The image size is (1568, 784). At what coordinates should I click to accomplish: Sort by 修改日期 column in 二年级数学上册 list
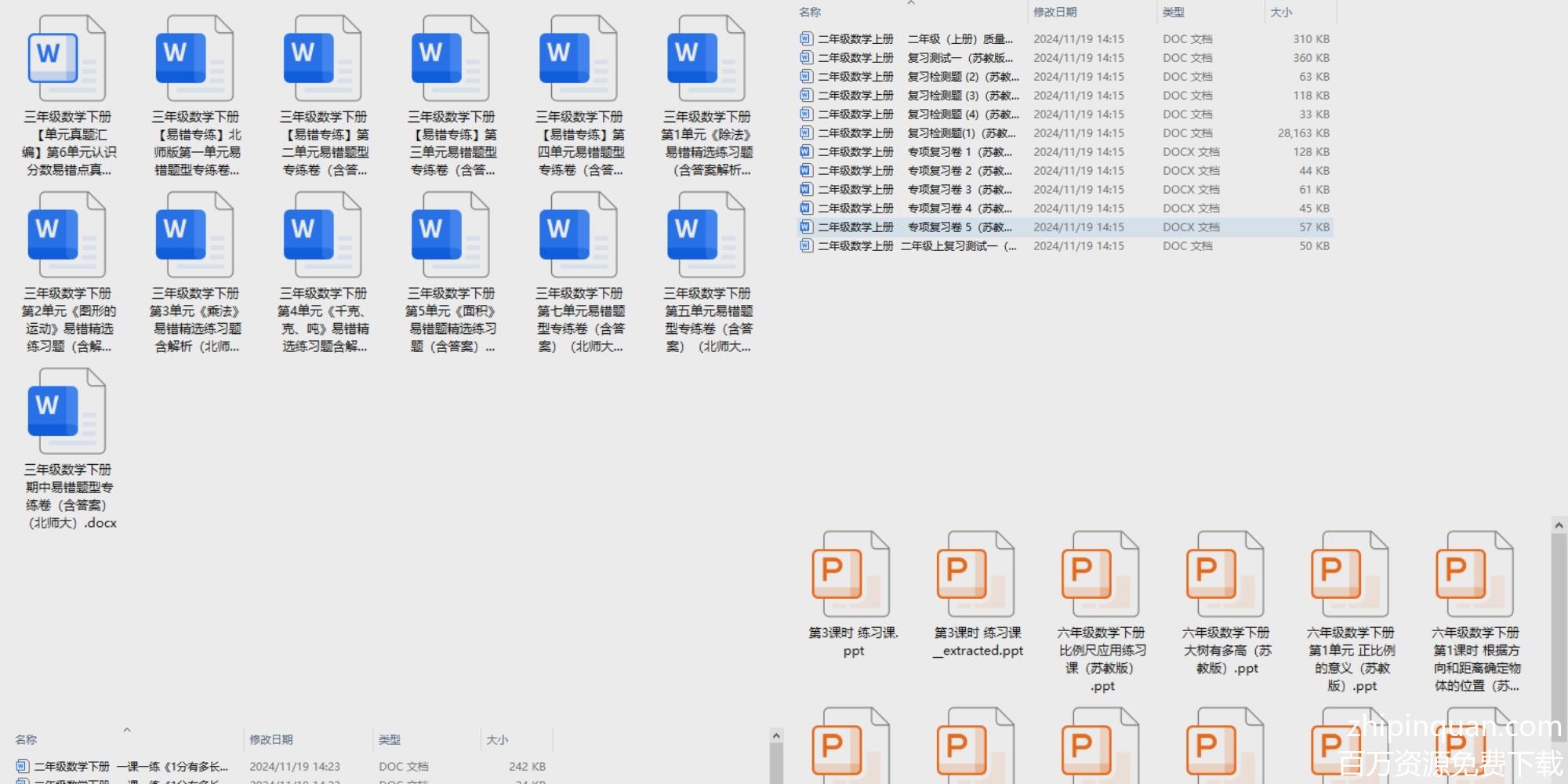[1054, 13]
